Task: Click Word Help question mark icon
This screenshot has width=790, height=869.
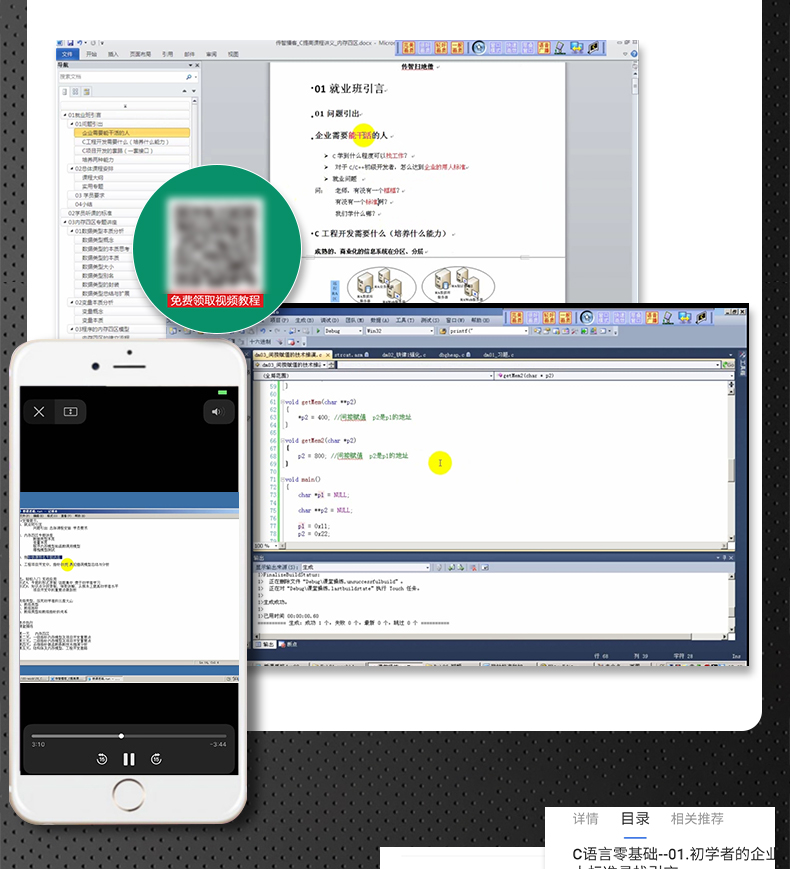Action: 634,54
